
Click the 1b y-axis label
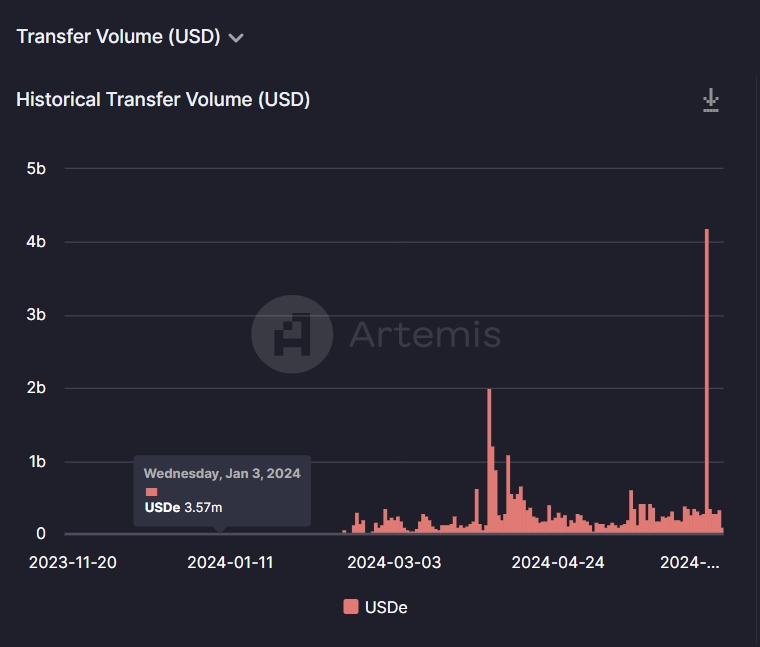pos(36,462)
